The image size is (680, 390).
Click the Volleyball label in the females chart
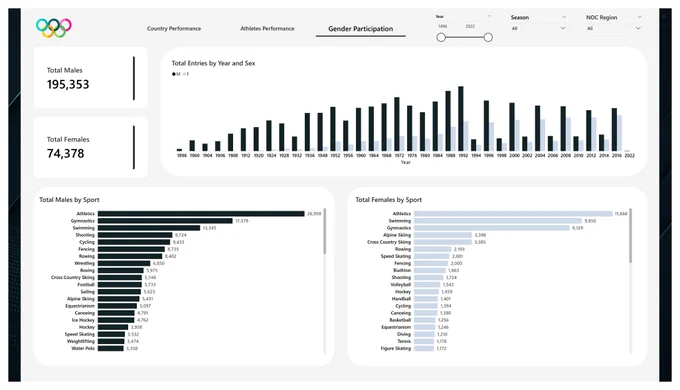400,285
